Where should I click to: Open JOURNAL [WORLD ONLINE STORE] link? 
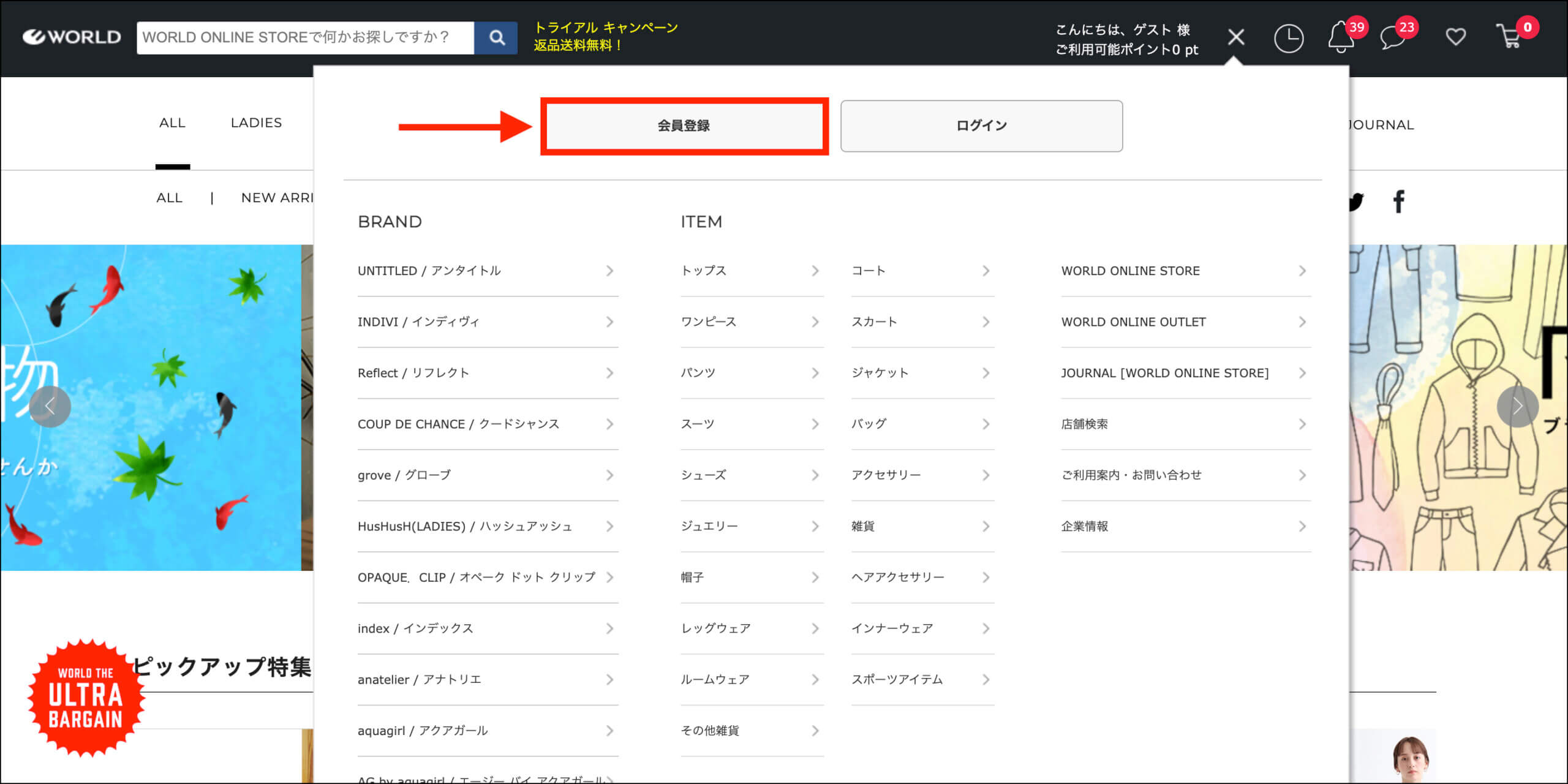pos(1186,373)
